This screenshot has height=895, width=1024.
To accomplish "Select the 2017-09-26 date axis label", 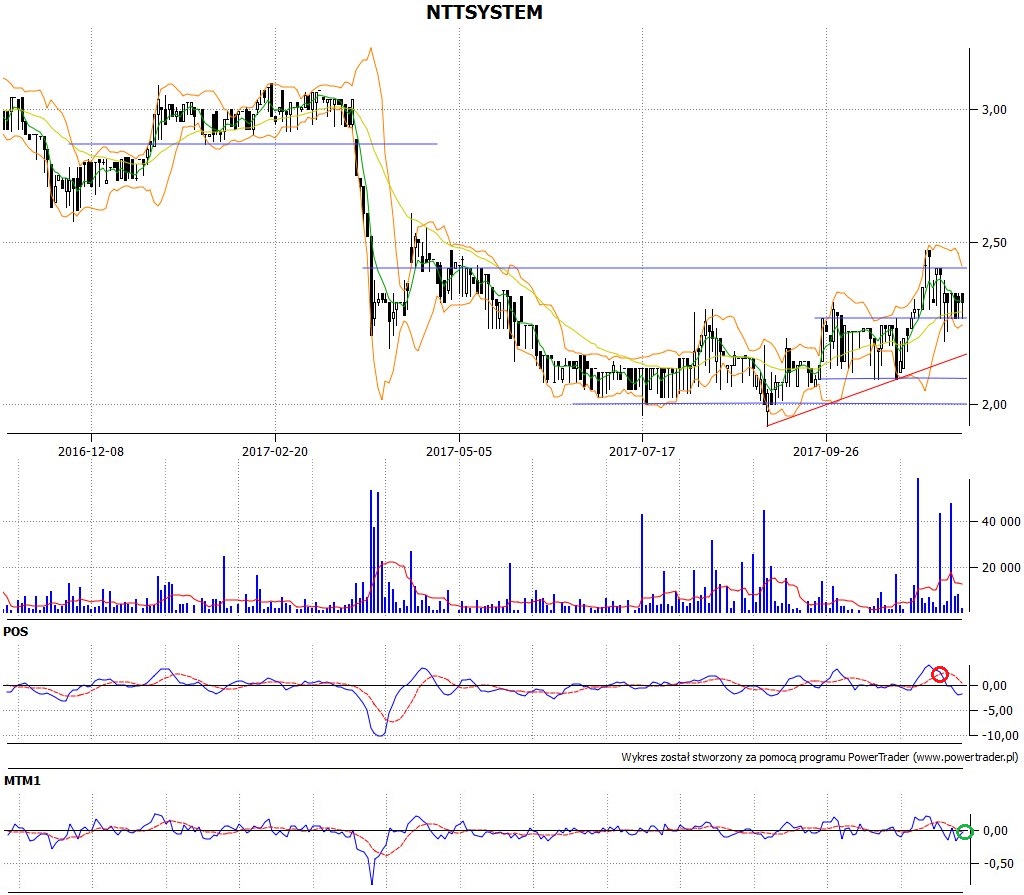I will (826, 451).
